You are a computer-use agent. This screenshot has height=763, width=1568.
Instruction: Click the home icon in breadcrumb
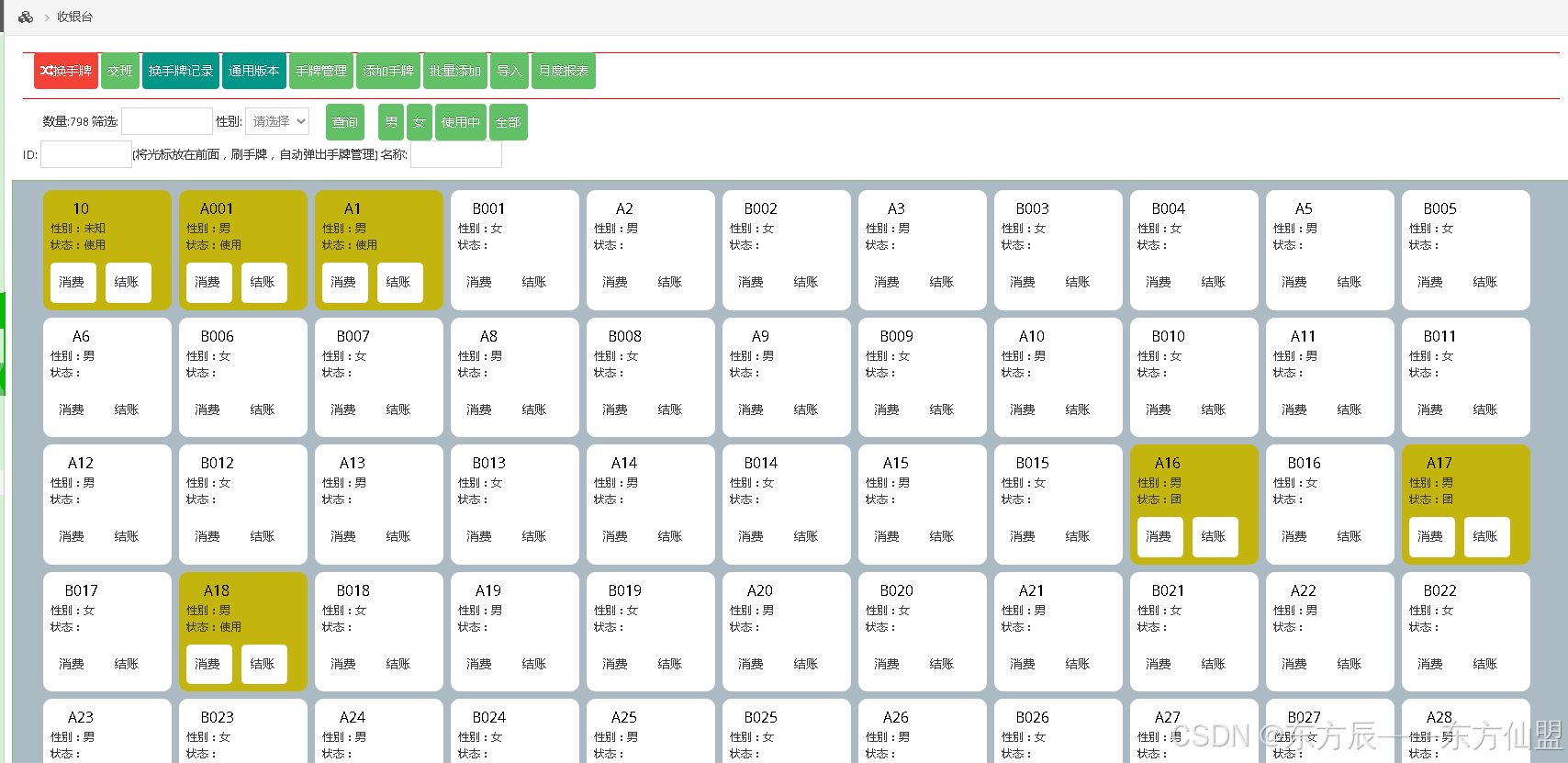click(x=26, y=17)
